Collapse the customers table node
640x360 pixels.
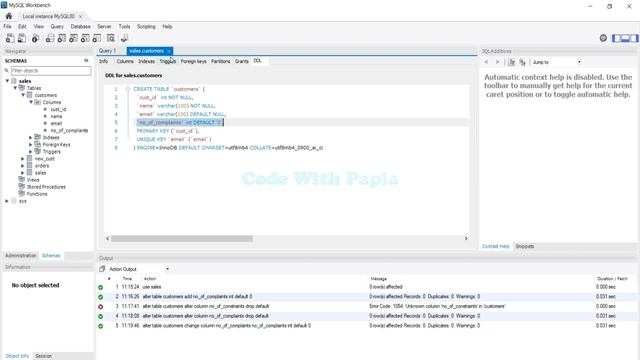coord(23,95)
